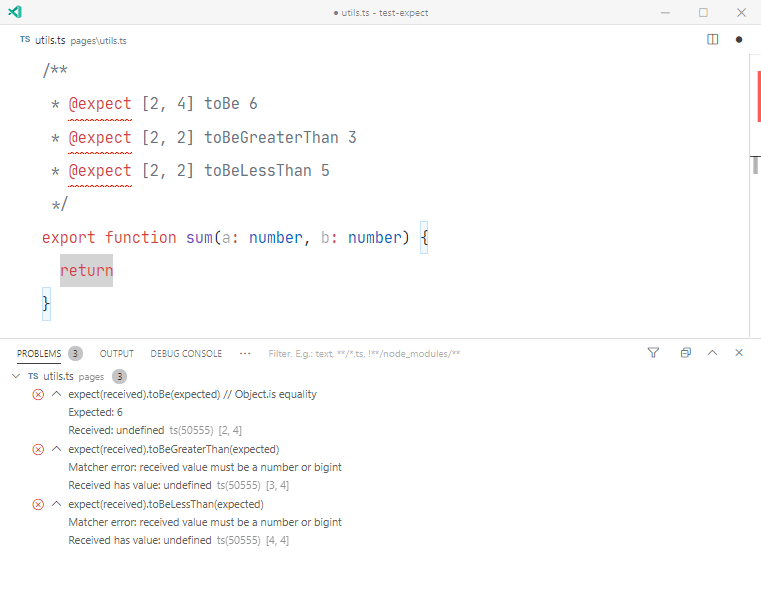
Task: Click the unsaved changes dot in the editor
Action: point(739,40)
